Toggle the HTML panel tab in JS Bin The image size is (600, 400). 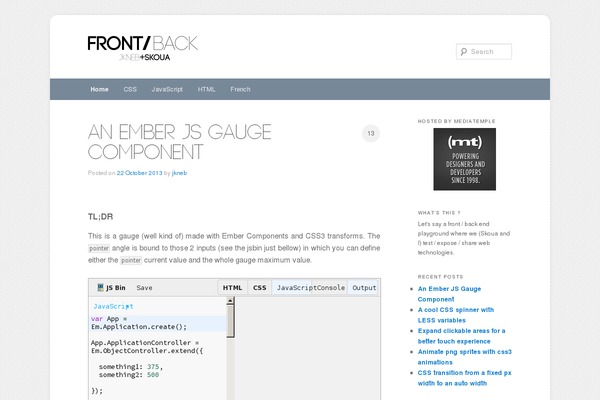(232, 287)
